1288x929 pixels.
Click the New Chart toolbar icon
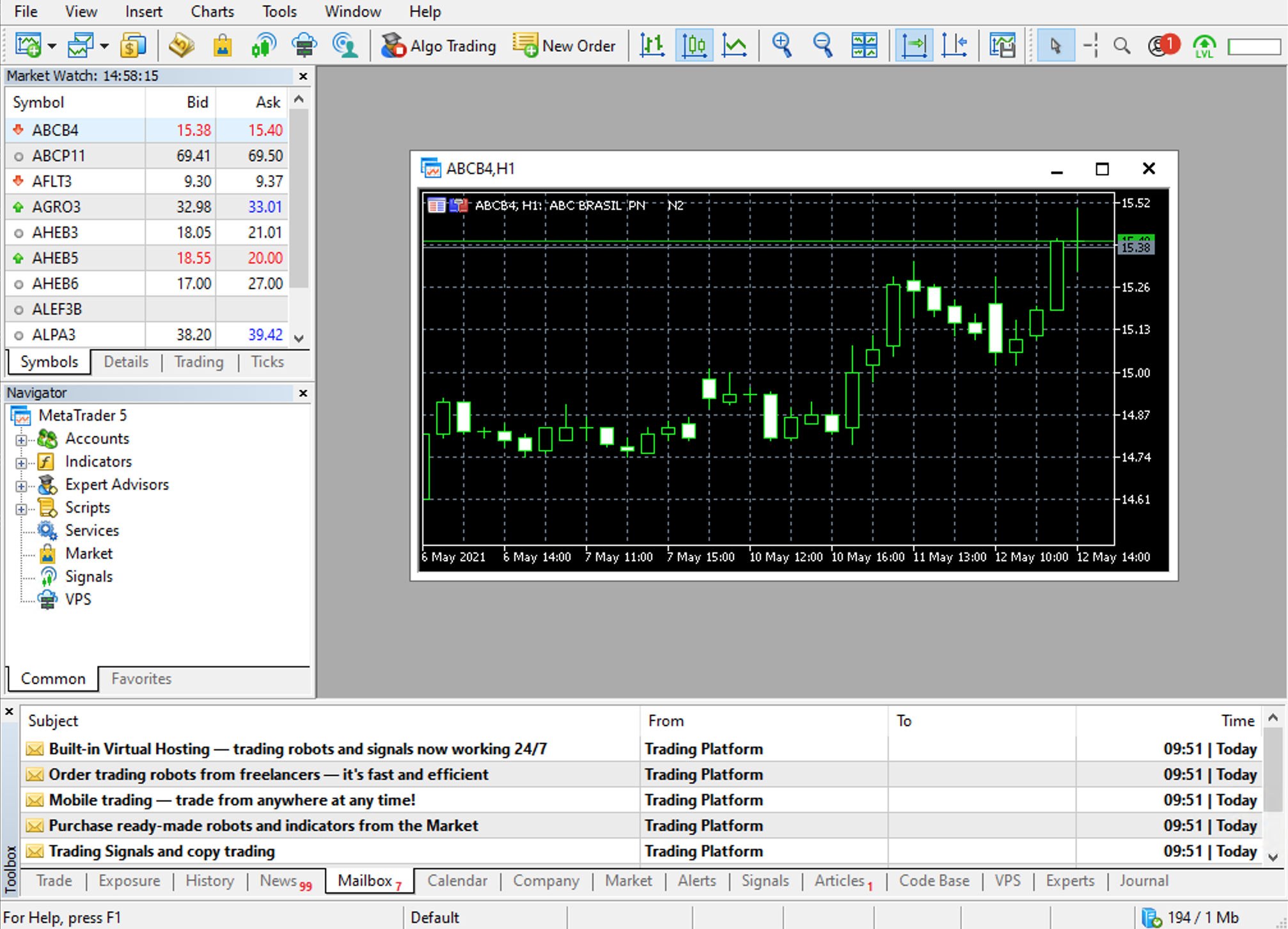click(x=28, y=46)
